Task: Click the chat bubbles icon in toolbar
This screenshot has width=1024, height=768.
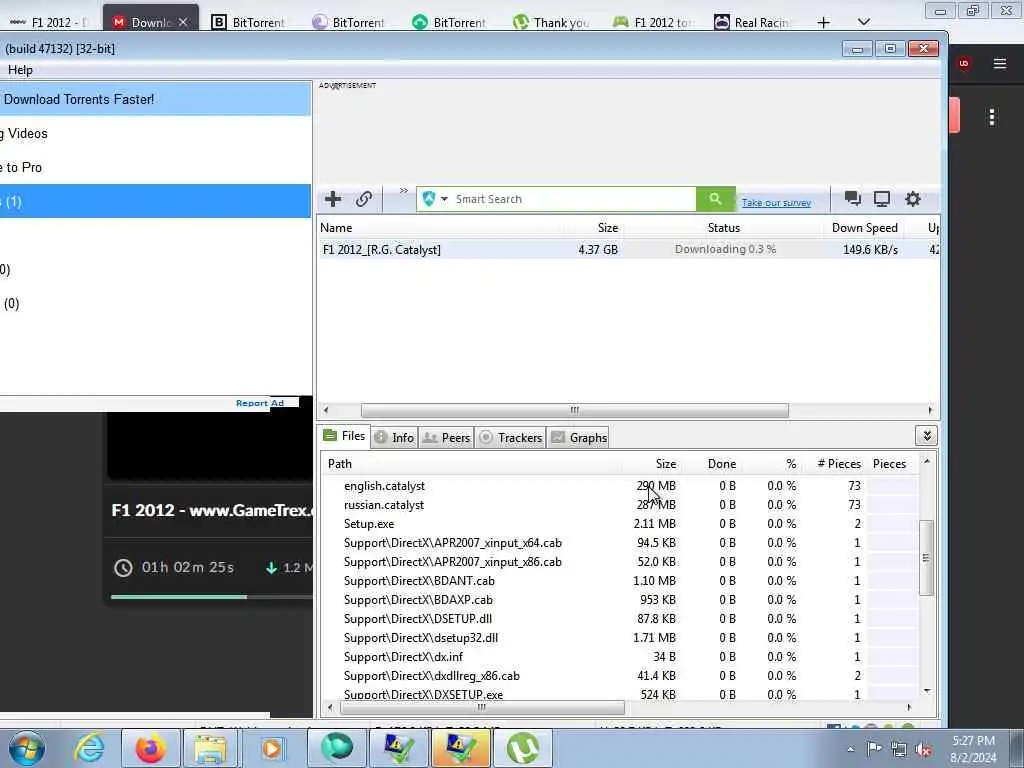Action: (852, 199)
